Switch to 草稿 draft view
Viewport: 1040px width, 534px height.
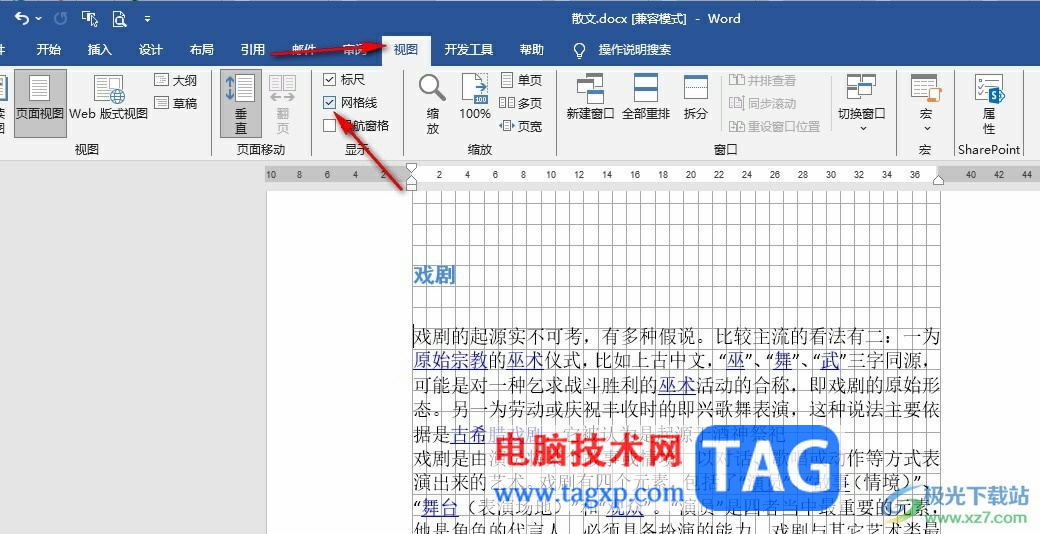176,103
